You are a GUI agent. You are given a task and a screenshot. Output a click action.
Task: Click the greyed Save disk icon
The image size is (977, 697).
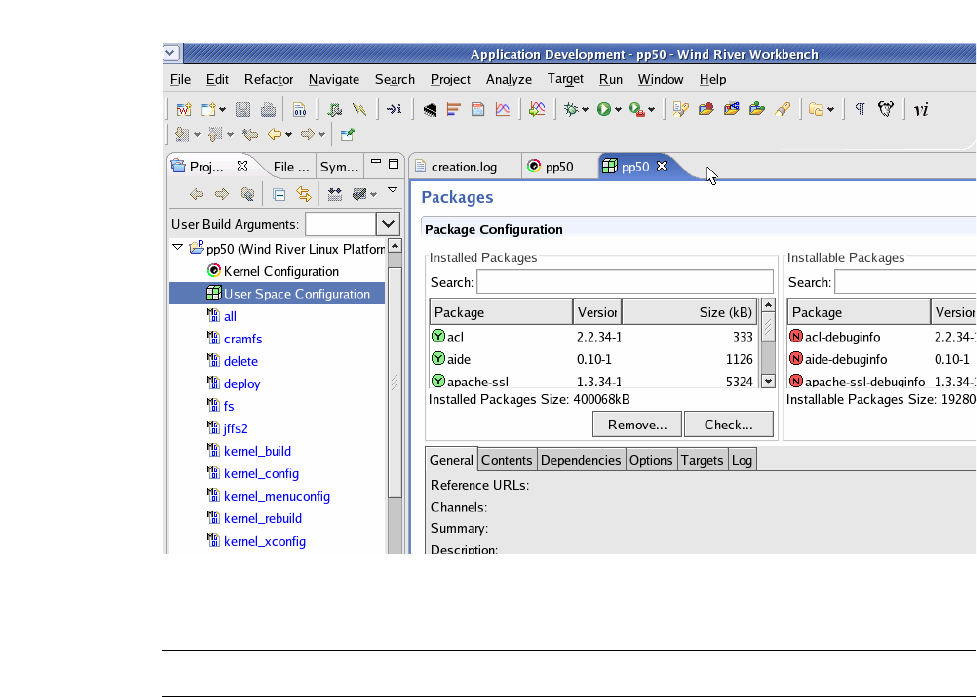(243, 110)
